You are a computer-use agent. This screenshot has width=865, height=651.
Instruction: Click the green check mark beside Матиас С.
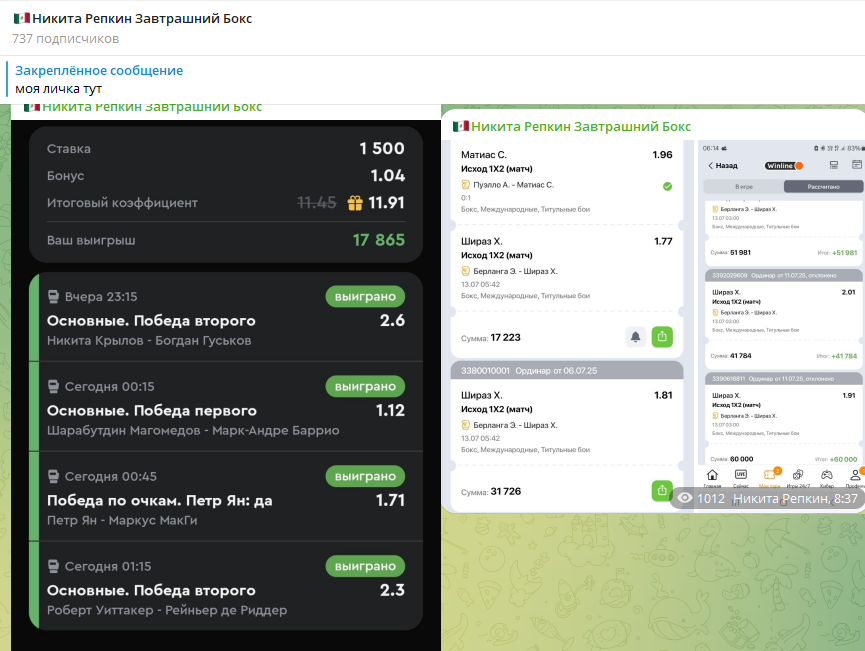(667, 186)
